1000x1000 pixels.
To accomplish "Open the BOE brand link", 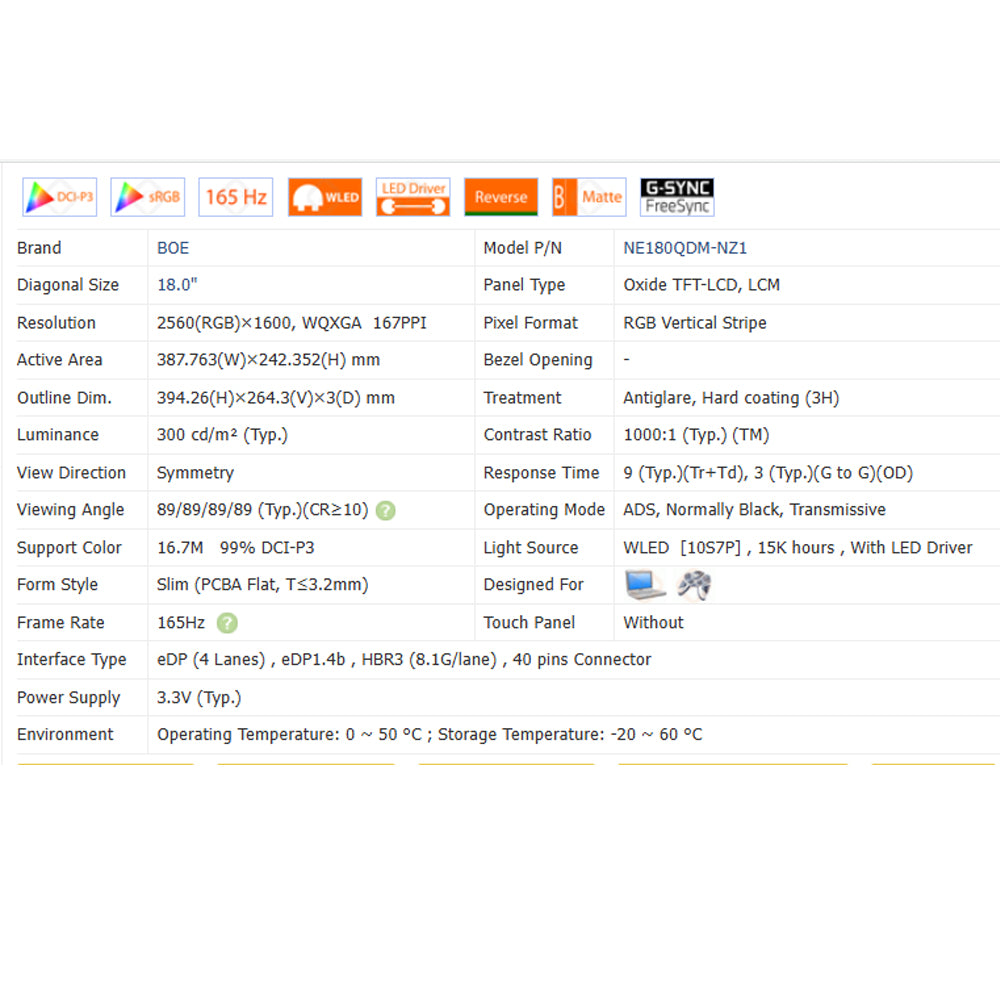I will tap(173, 248).
